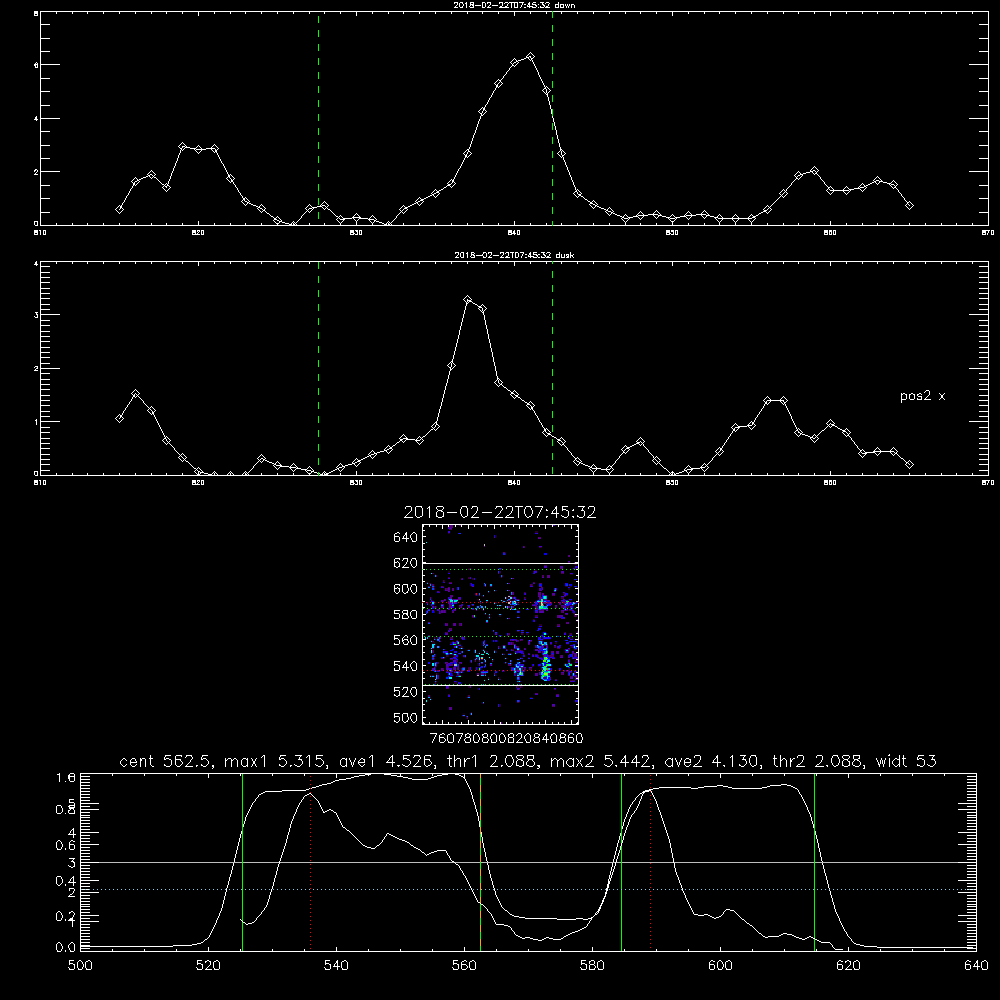Click right green dashed line in dawn plot
Viewport: 1000px width, 1000px height.
[x=552, y=119]
